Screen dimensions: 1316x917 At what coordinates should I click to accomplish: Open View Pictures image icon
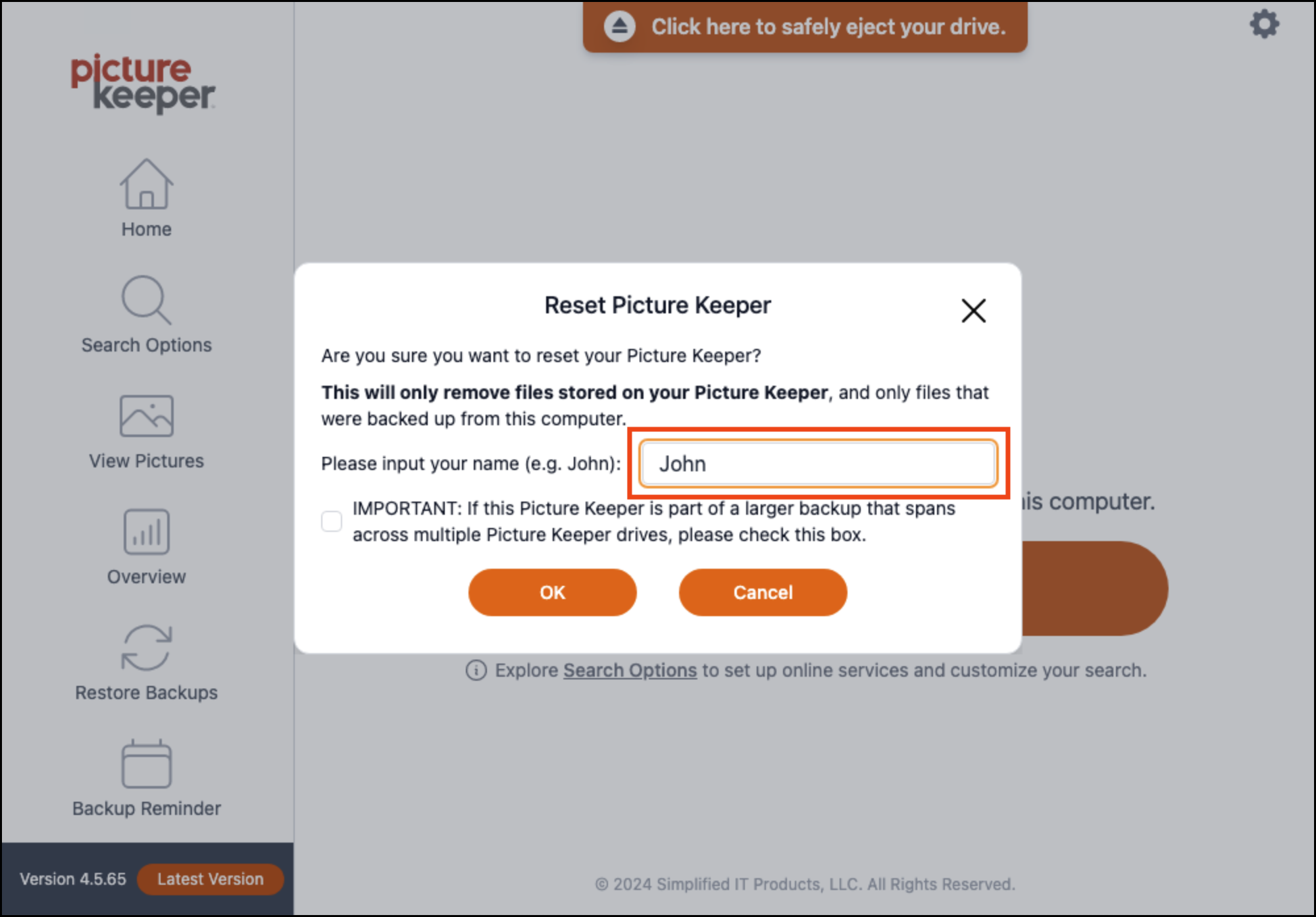(x=146, y=416)
